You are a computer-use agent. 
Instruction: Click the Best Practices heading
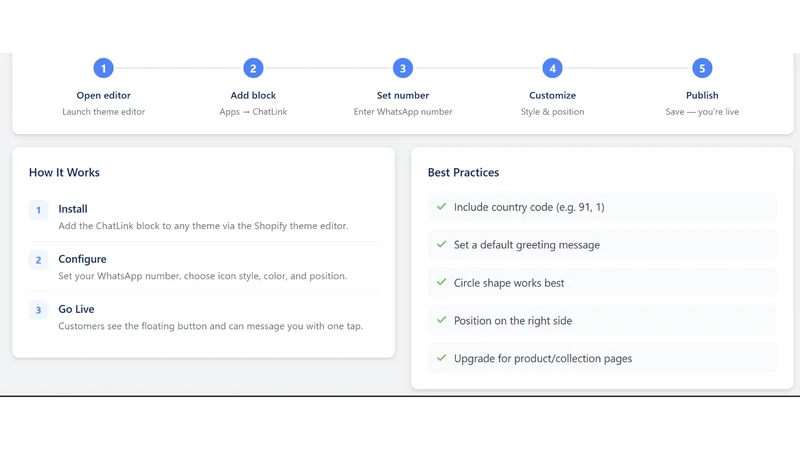click(x=463, y=172)
